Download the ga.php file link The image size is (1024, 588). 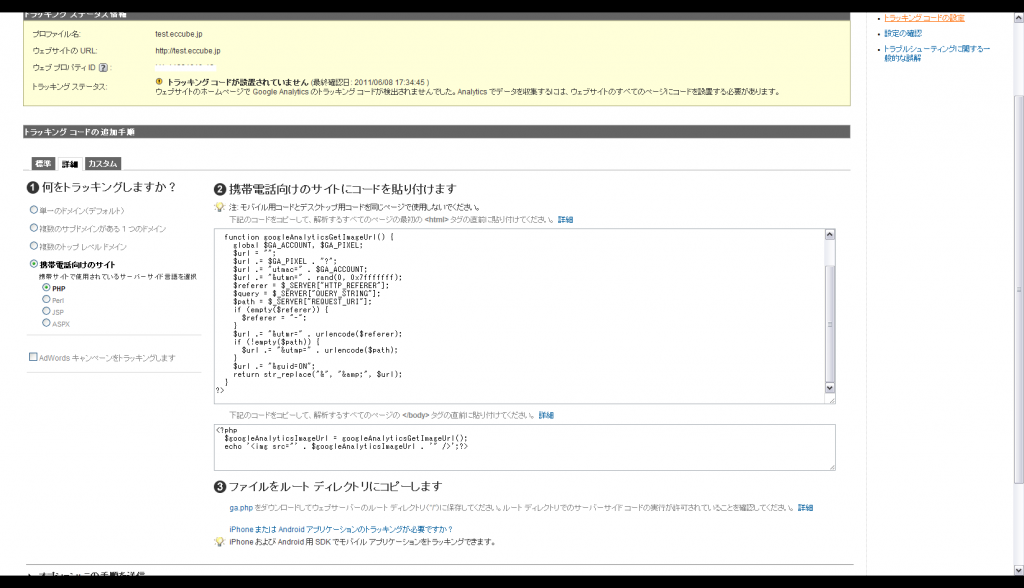(x=241, y=508)
